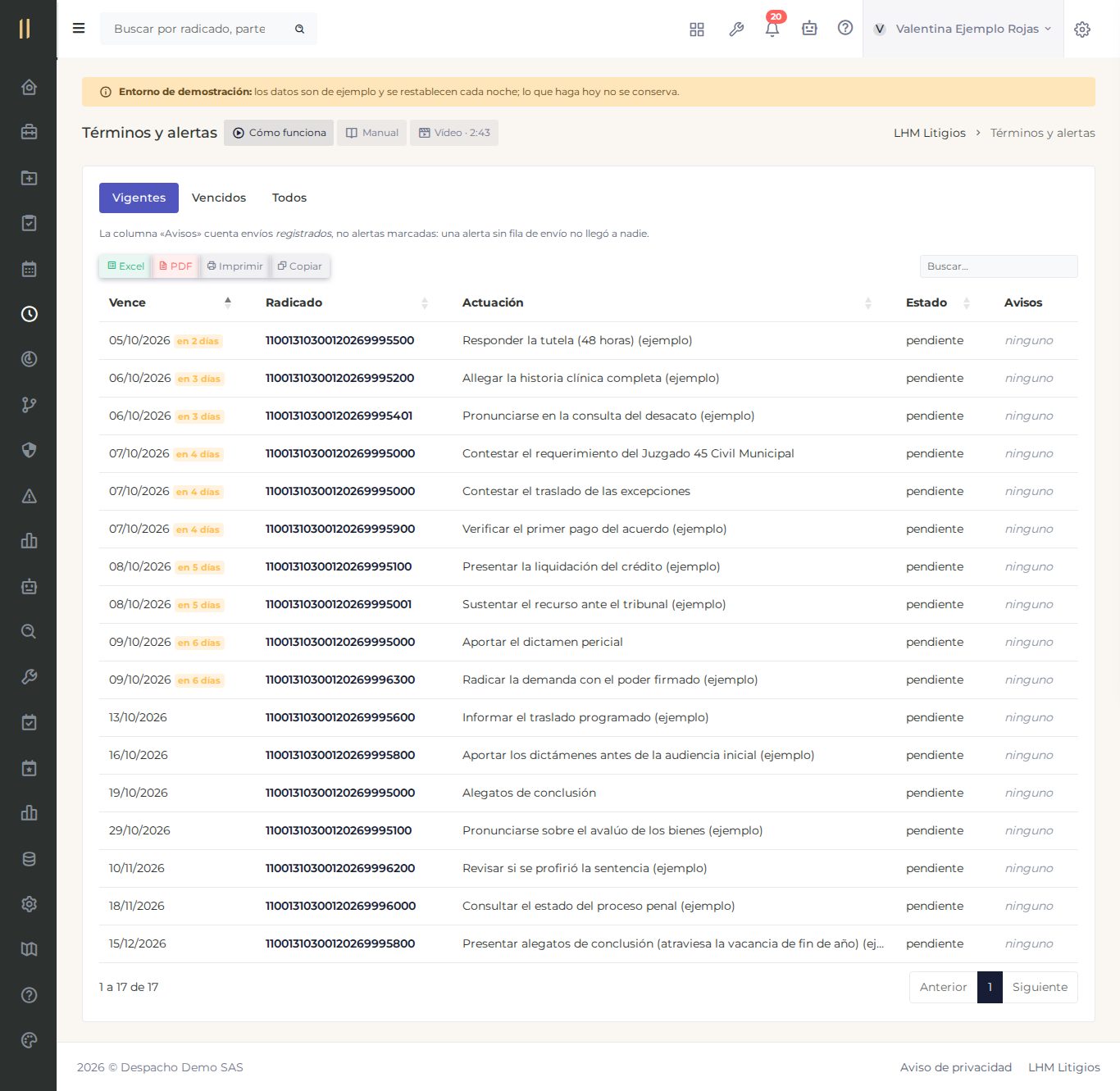Viewport: 1120px width, 1091px height.
Task: Open the warning triangle icon in sidebar
Action: (29, 495)
